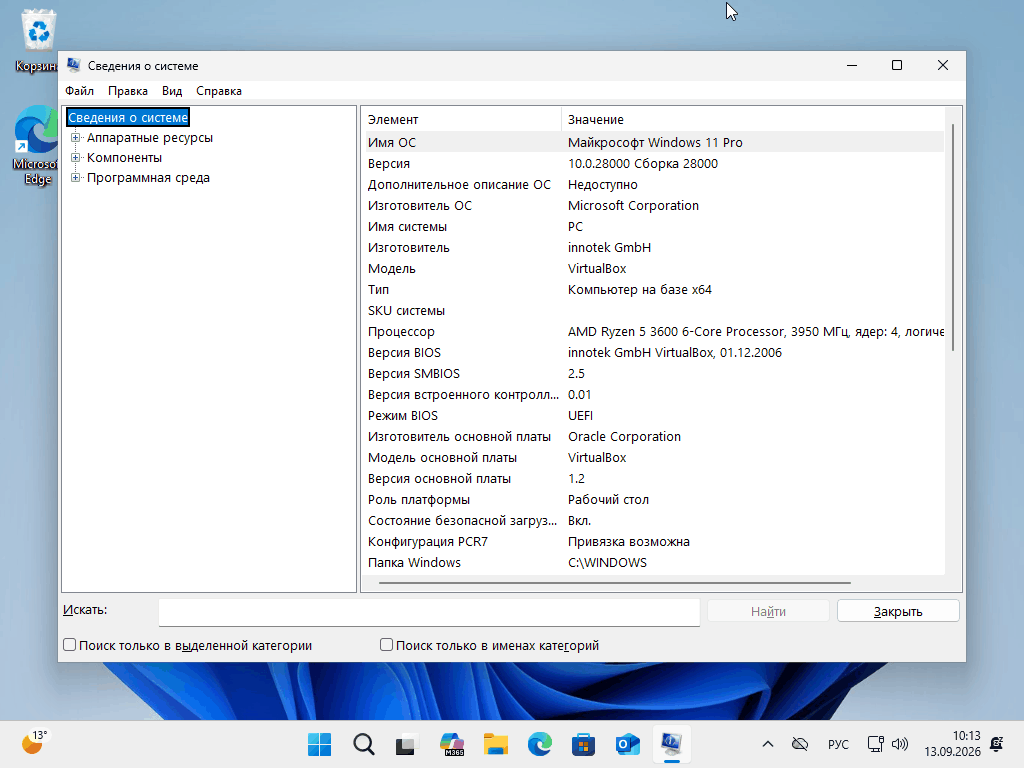The width and height of the screenshot is (1024, 768).
Task: Click the cloud sync tray icon
Action: tap(800, 744)
